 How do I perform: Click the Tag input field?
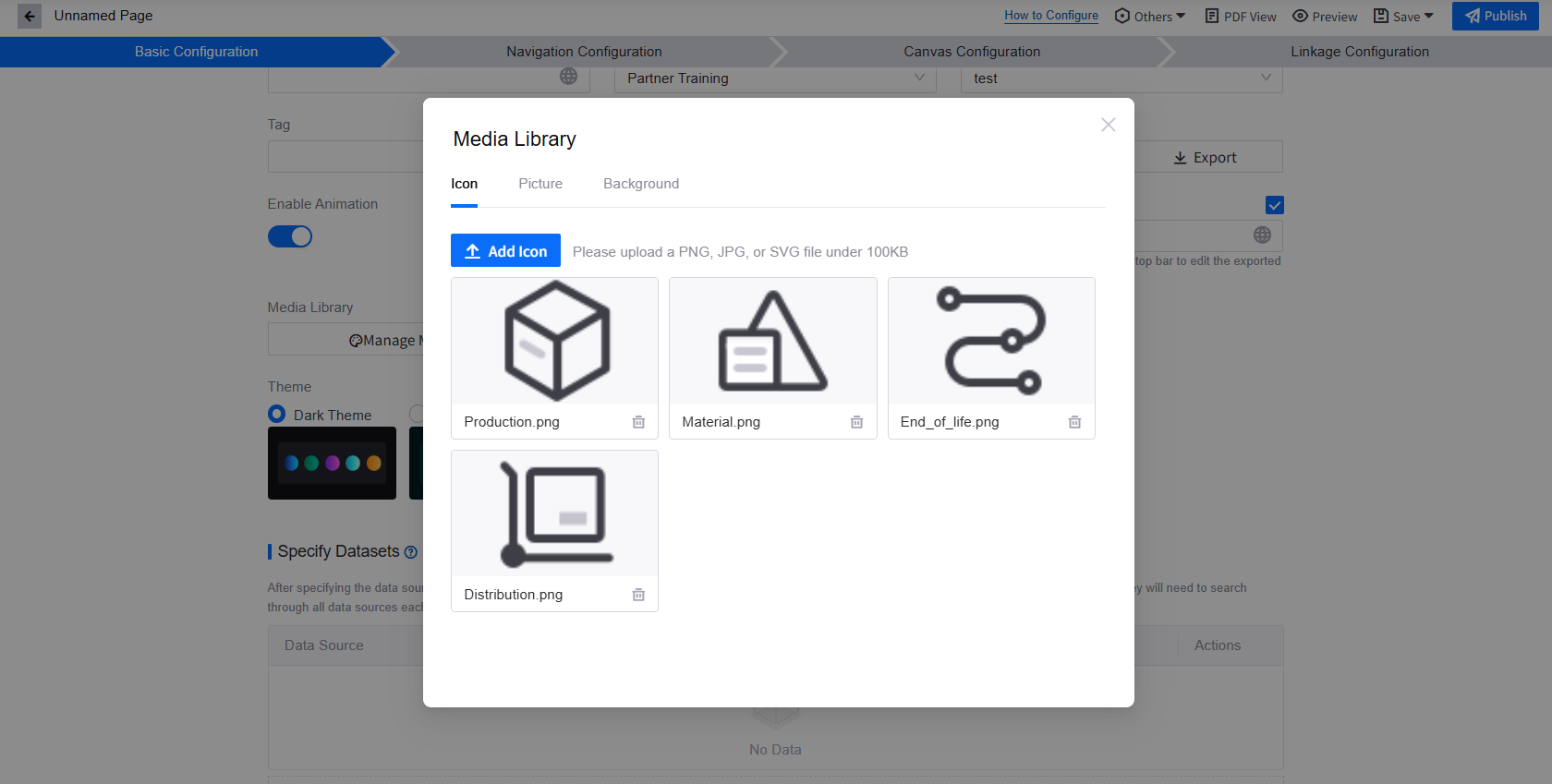click(346, 156)
